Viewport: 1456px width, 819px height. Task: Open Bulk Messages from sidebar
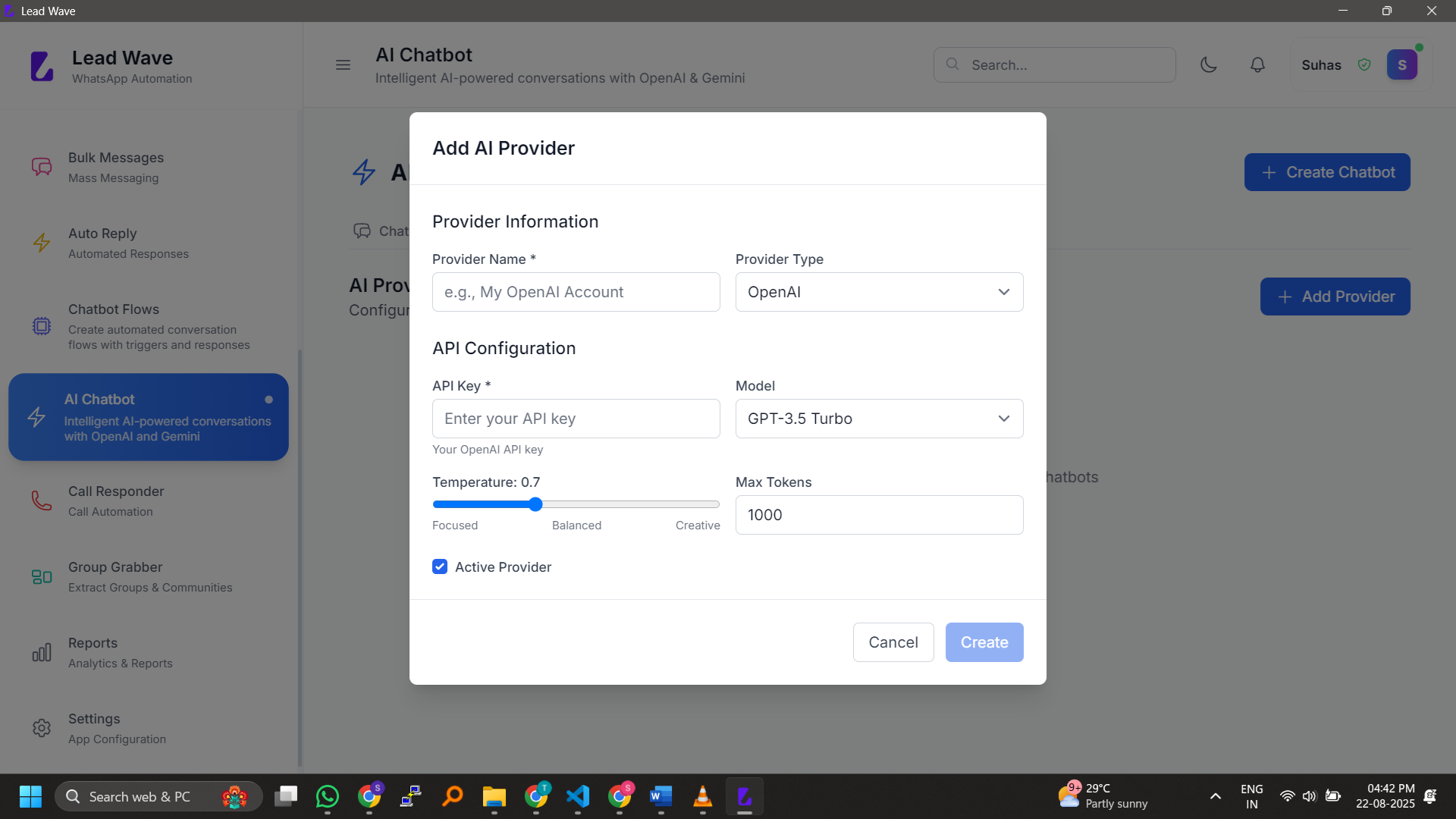(116, 167)
